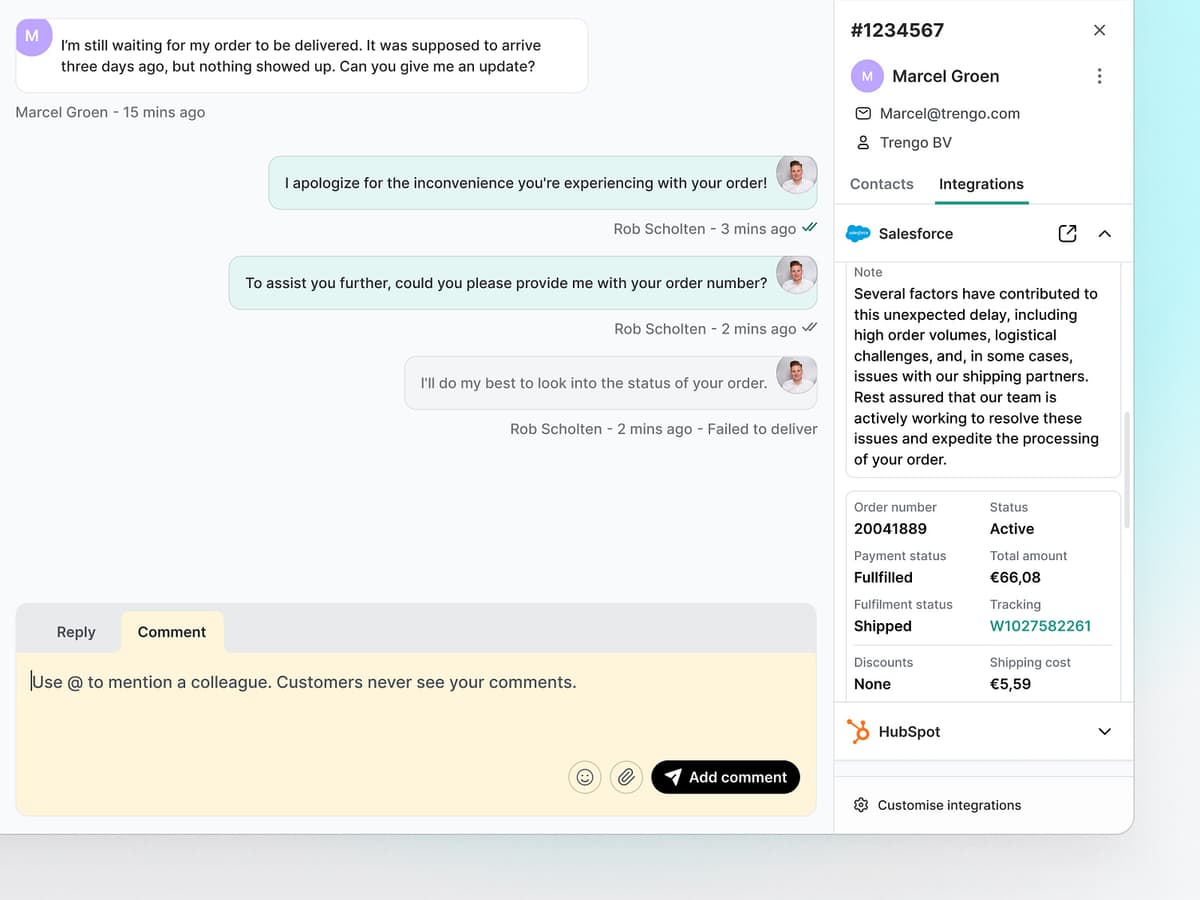
Task: Open Salesforce record in external window
Action: click(x=1067, y=233)
